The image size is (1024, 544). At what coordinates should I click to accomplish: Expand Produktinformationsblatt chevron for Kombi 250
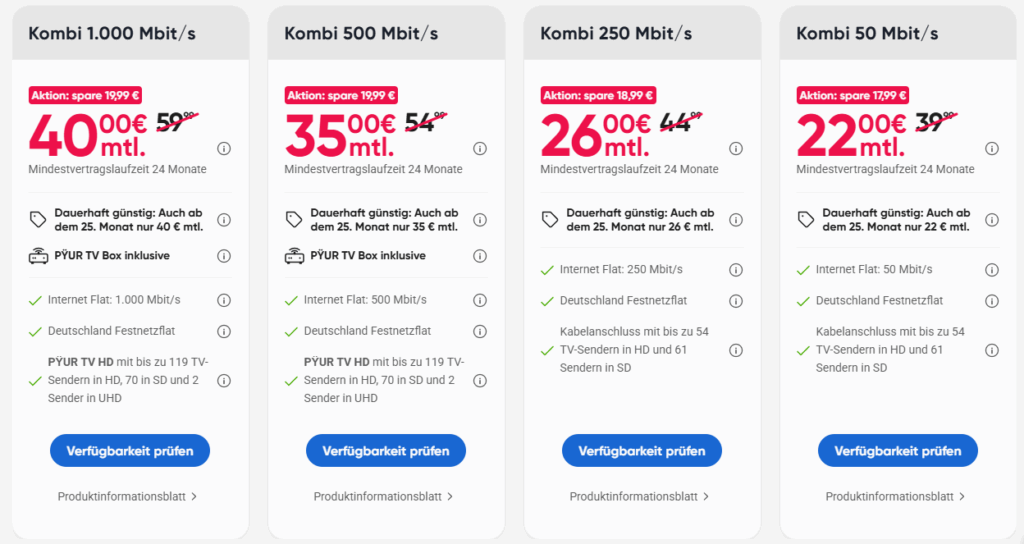pos(706,496)
